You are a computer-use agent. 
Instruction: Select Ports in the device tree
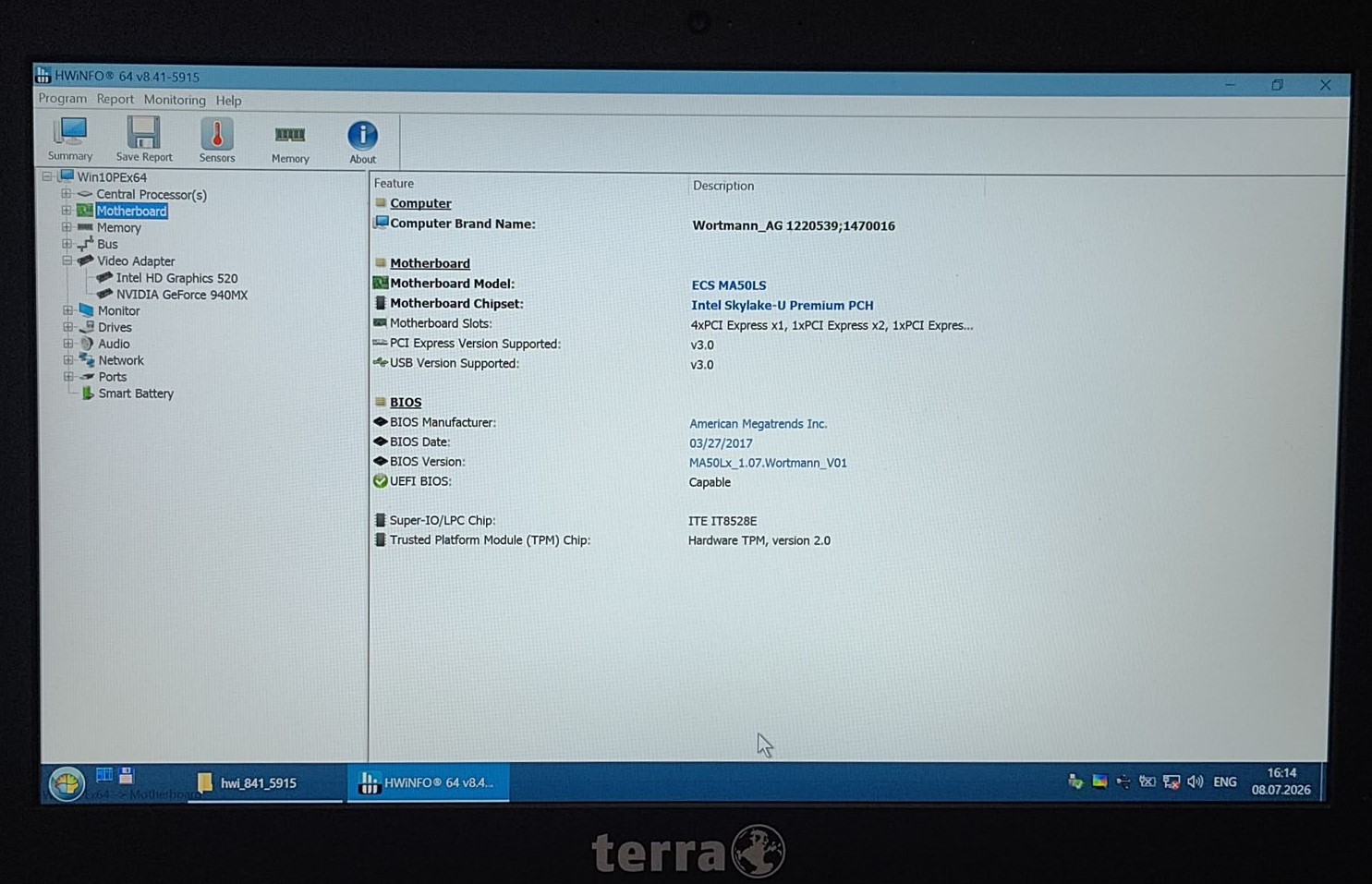(x=113, y=378)
